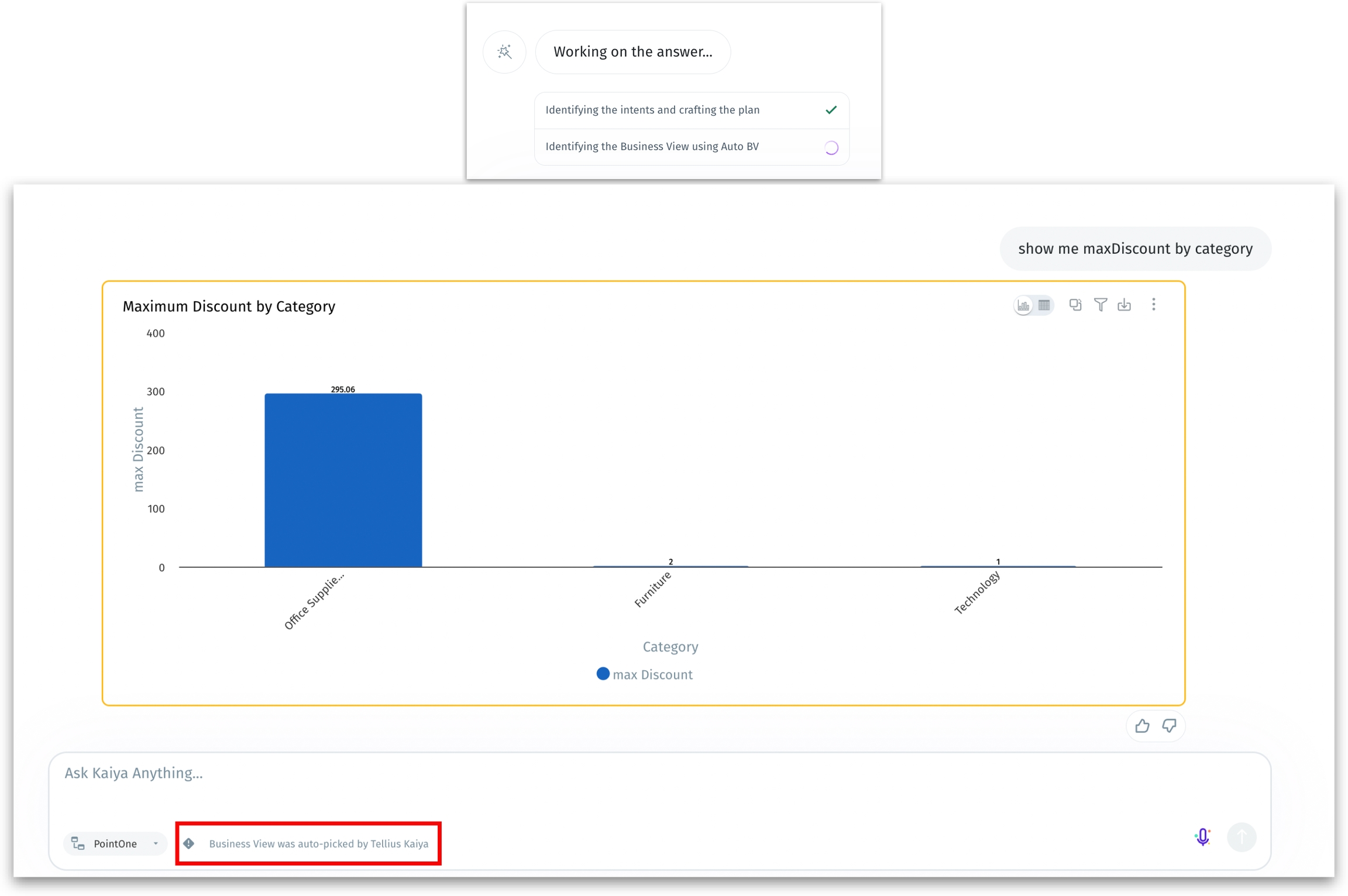Click the copy icon on chart card
The height and width of the screenshot is (896, 1348).
1075,305
